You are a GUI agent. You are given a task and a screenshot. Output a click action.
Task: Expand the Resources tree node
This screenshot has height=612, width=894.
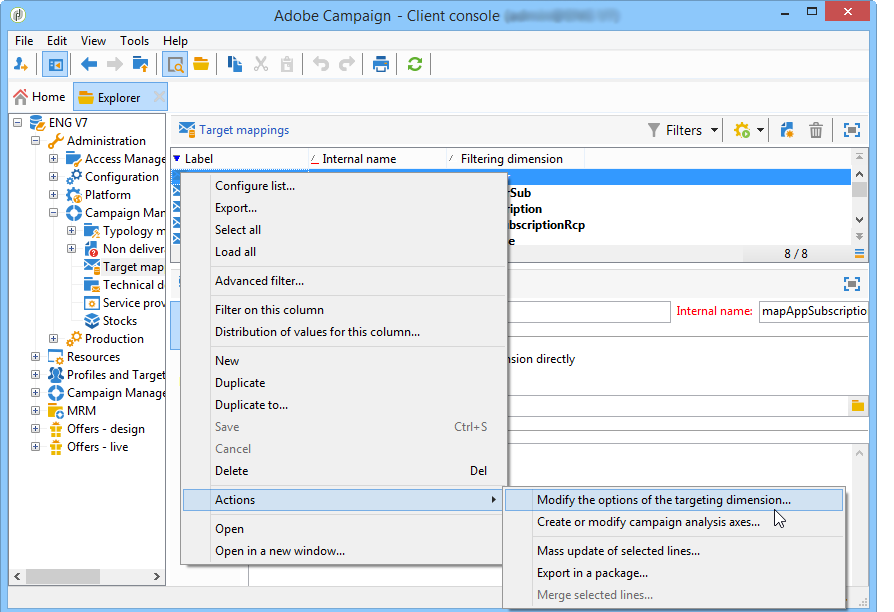(35, 356)
